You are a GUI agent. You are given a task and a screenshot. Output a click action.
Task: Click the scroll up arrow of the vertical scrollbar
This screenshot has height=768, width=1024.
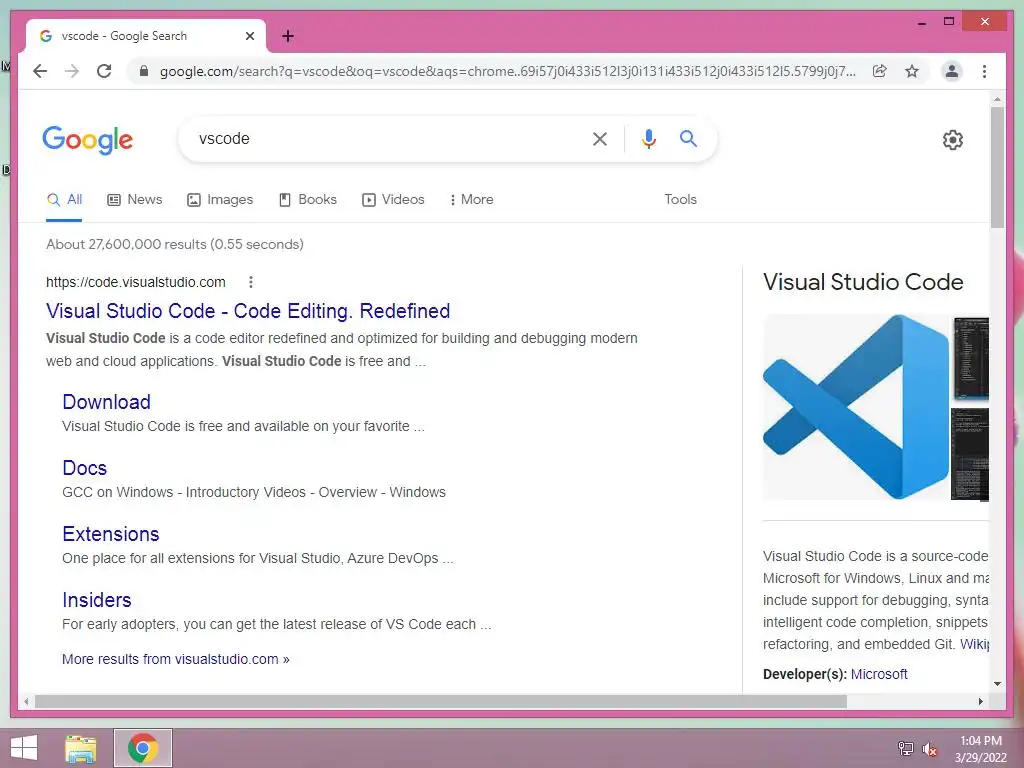tap(997, 100)
